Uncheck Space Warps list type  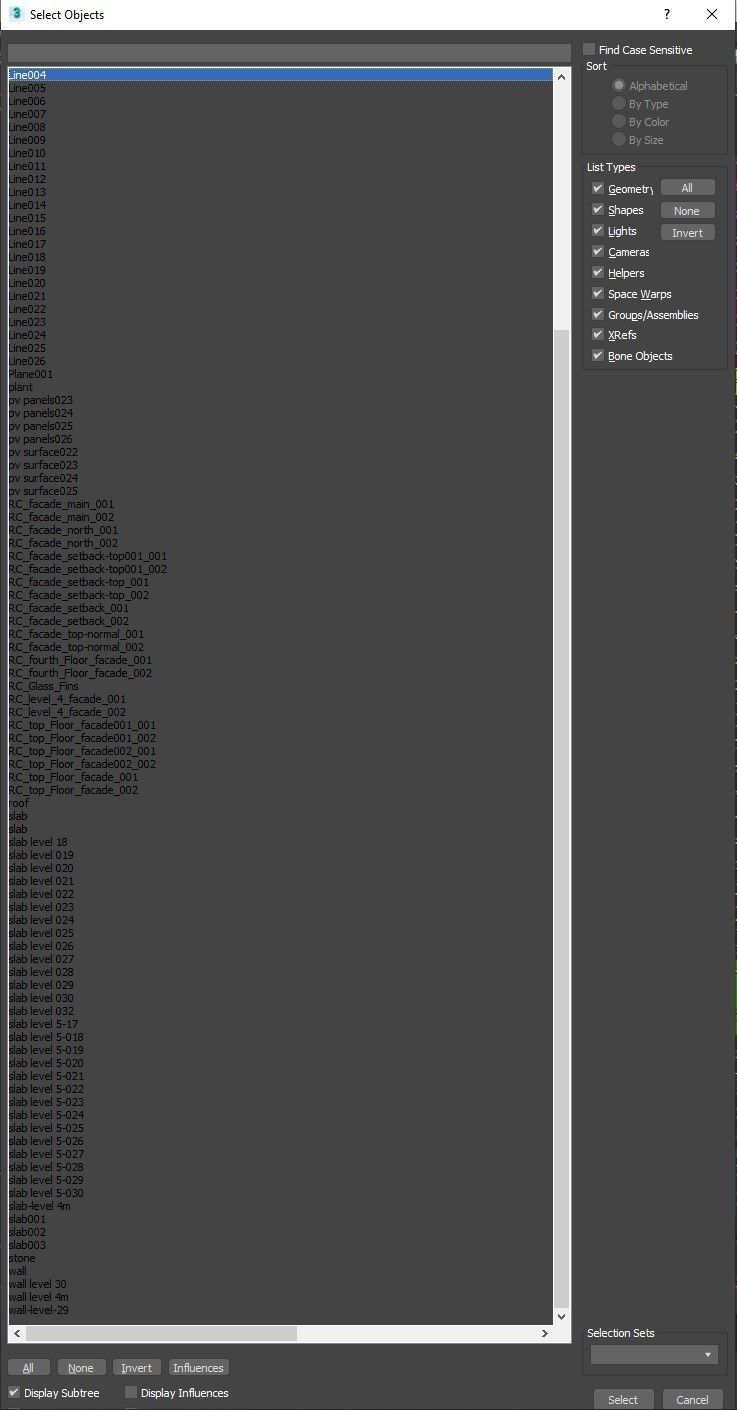(x=598, y=294)
